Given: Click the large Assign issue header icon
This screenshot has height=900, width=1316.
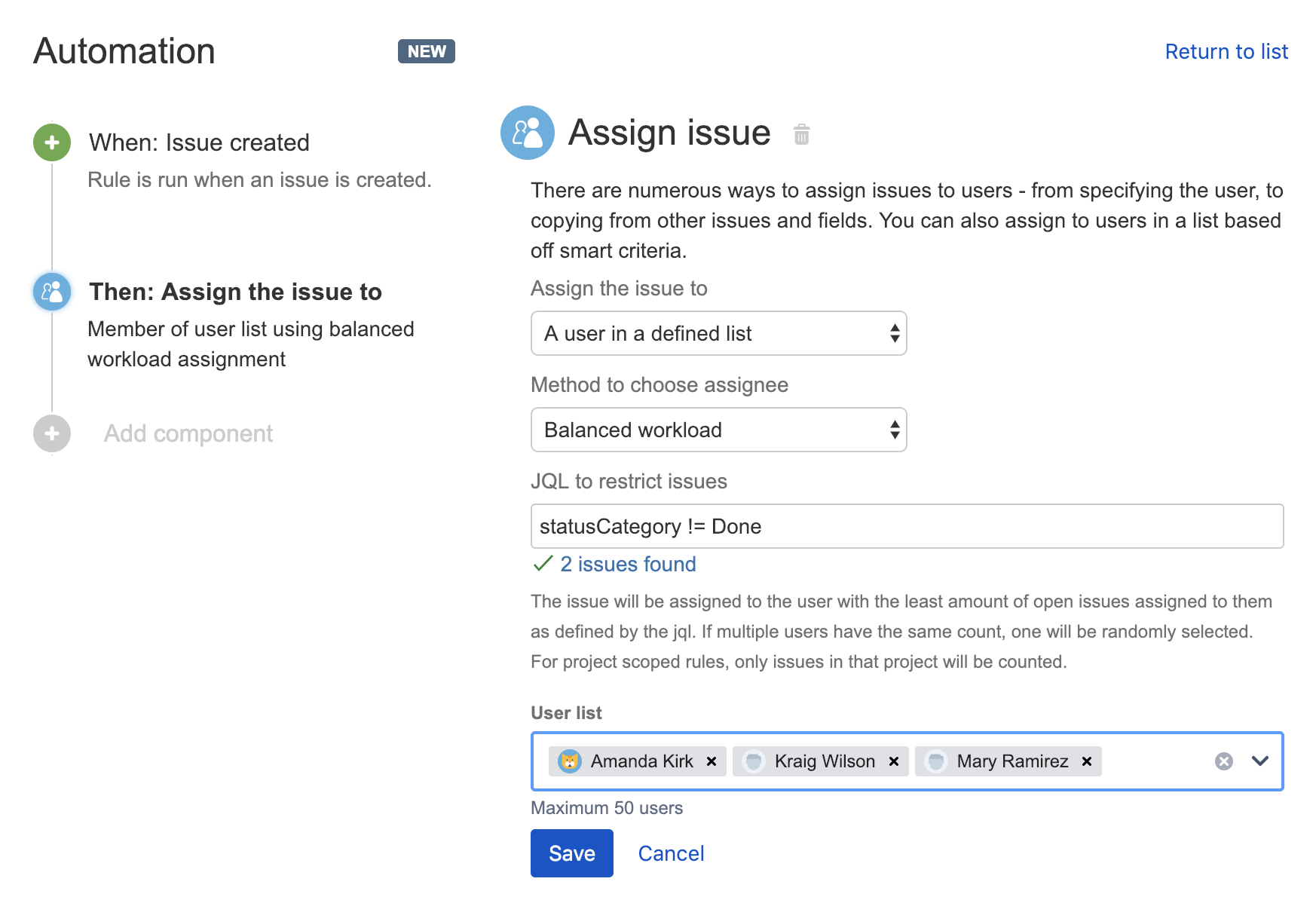Looking at the screenshot, I should coord(527,133).
